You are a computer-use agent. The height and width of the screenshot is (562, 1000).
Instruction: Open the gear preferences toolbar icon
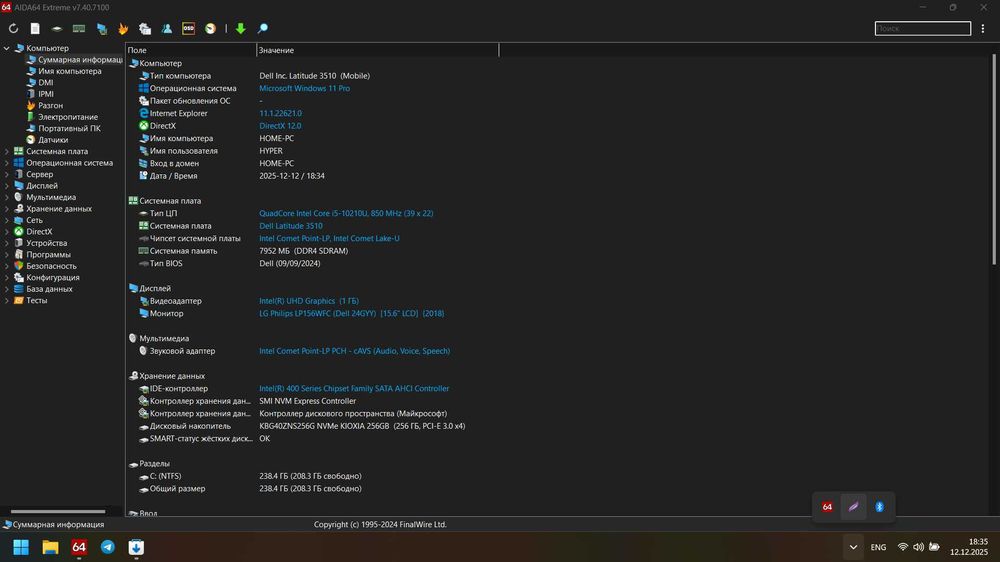coord(145,29)
